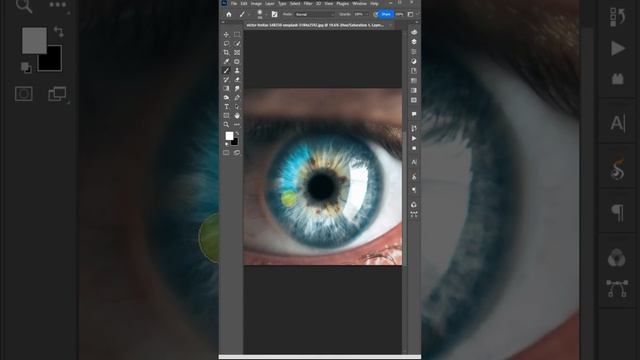640x360 pixels.
Task: Open the workspace switcher icon
Action: coord(411,14)
